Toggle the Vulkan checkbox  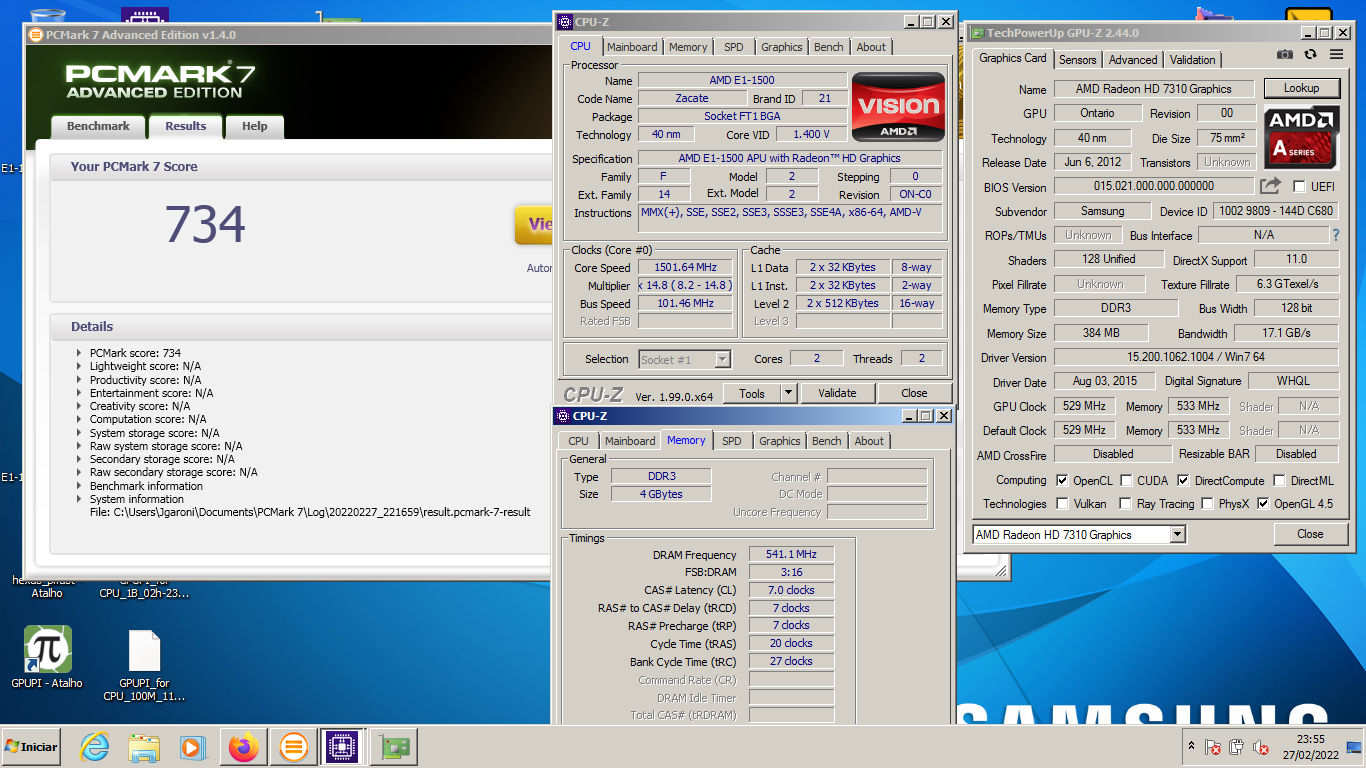click(1062, 504)
